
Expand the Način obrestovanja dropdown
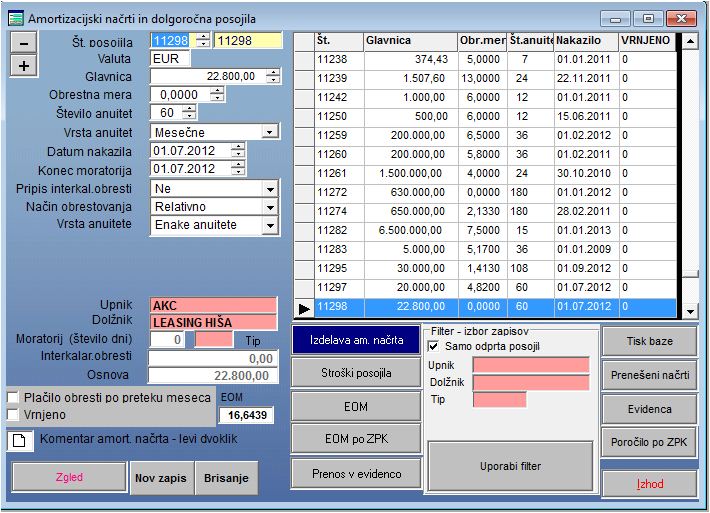pos(269,207)
